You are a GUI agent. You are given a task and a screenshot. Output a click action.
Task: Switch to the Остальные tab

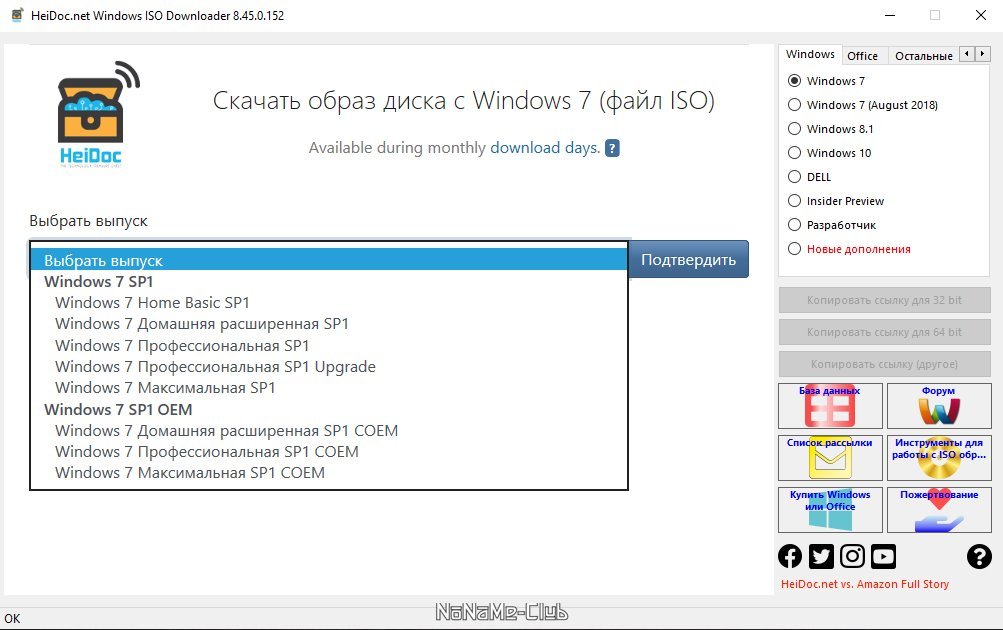point(924,56)
